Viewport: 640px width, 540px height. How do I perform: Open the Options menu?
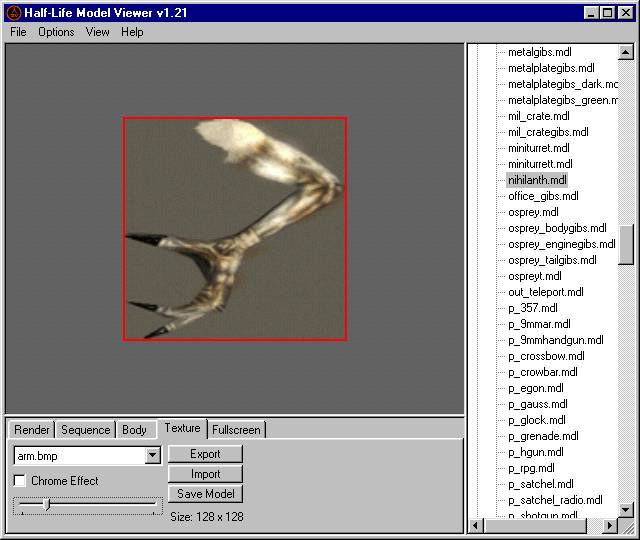point(56,32)
